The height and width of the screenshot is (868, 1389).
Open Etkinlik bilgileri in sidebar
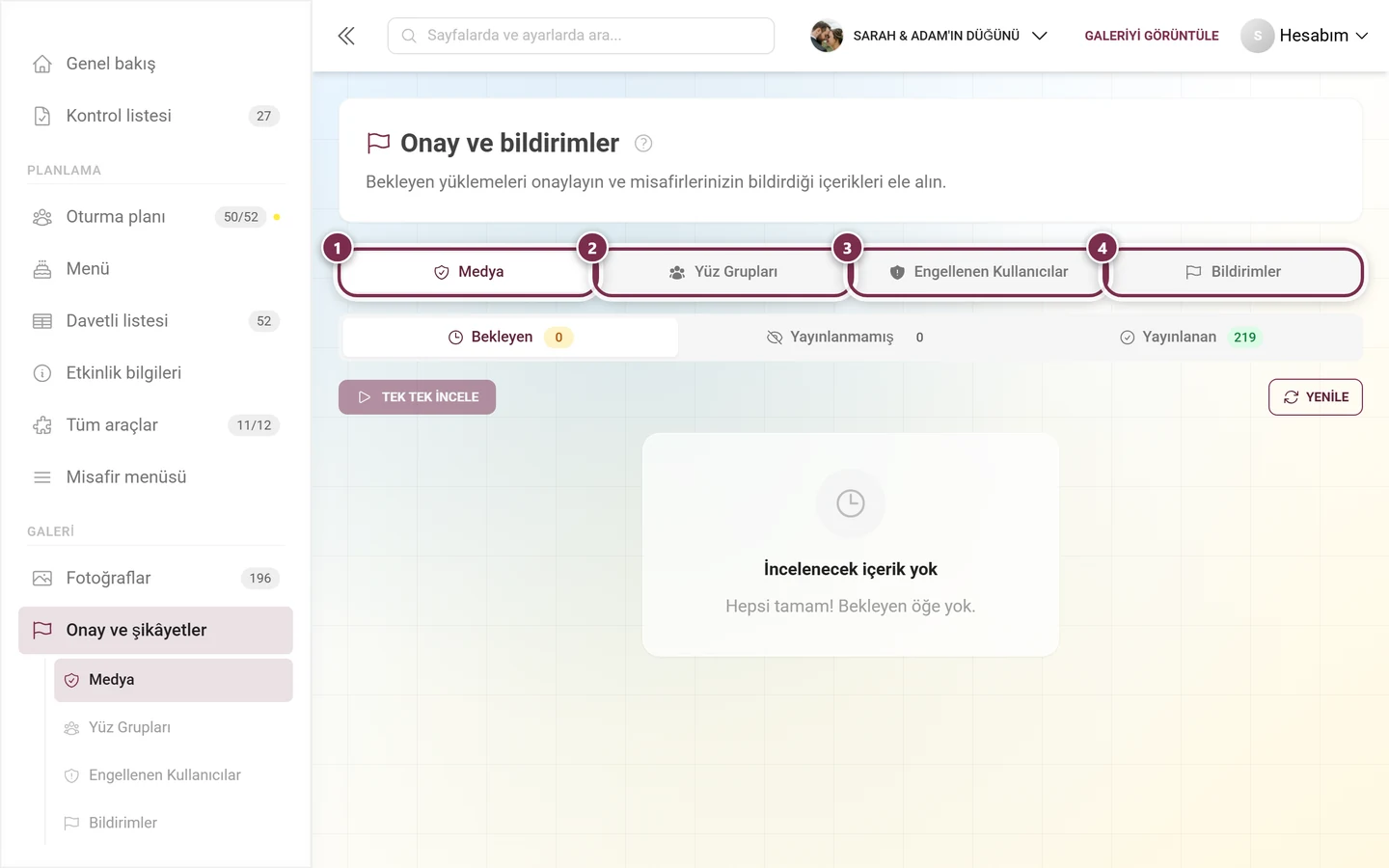pyautogui.click(x=155, y=373)
